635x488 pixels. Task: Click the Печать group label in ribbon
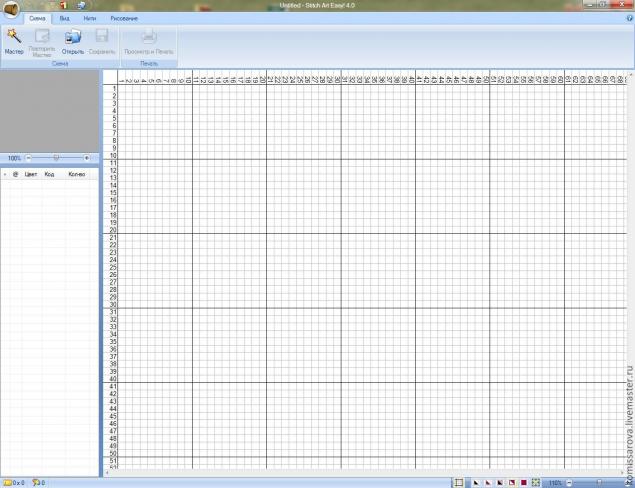(149, 64)
